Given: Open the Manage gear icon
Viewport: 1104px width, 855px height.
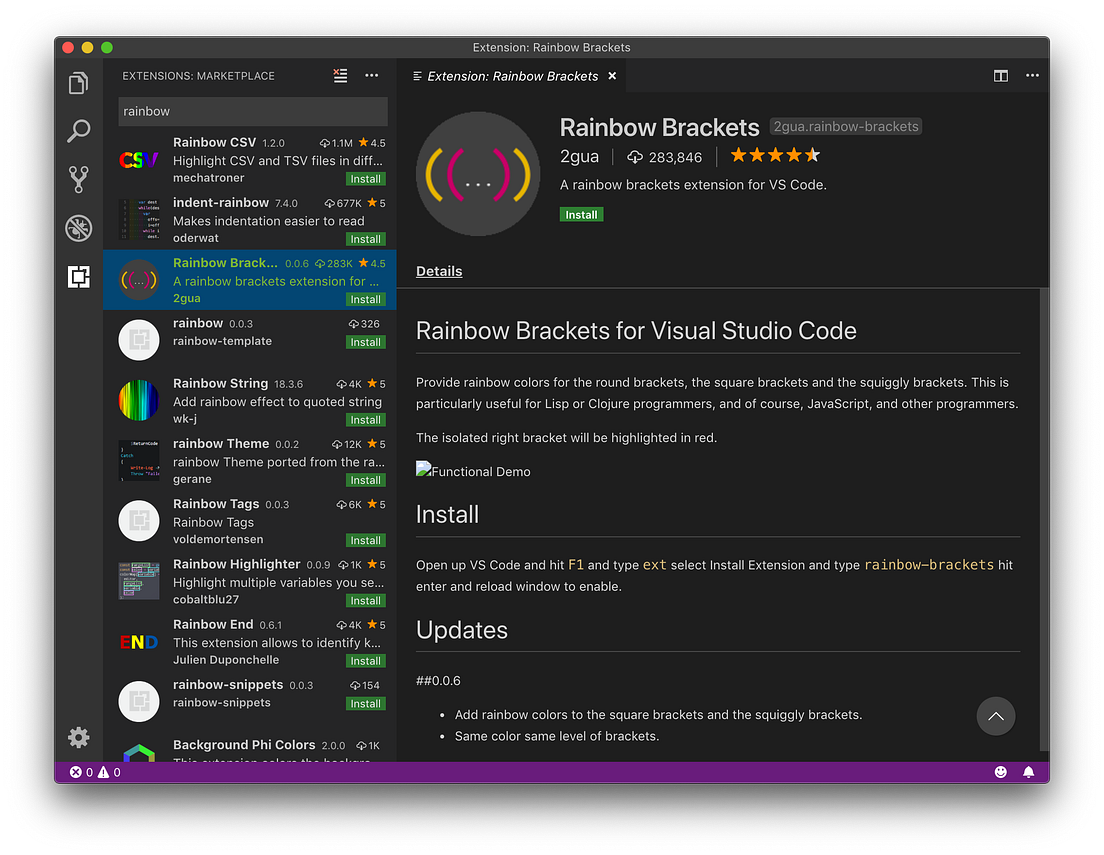Looking at the screenshot, I should click(78, 737).
